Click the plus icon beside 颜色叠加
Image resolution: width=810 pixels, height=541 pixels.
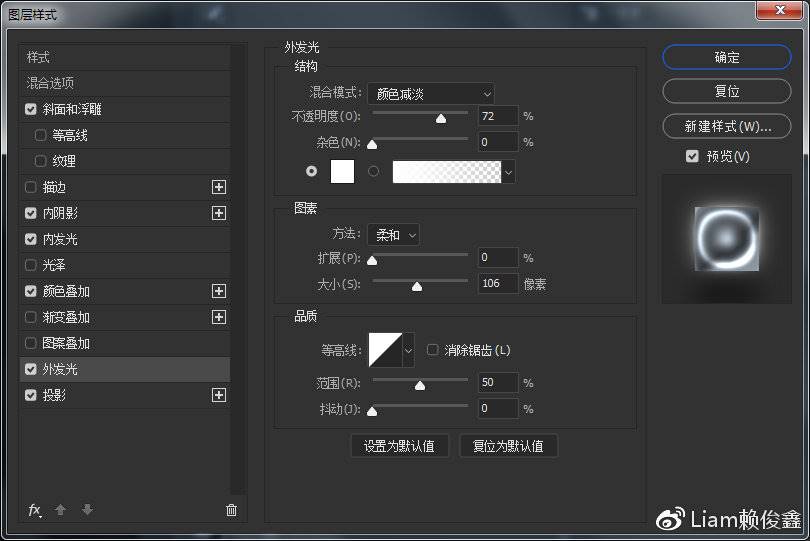point(219,291)
